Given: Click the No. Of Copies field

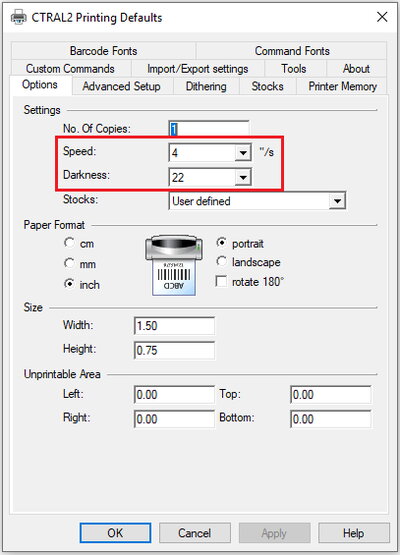Looking at the screenshot, I should coord(209,128).
